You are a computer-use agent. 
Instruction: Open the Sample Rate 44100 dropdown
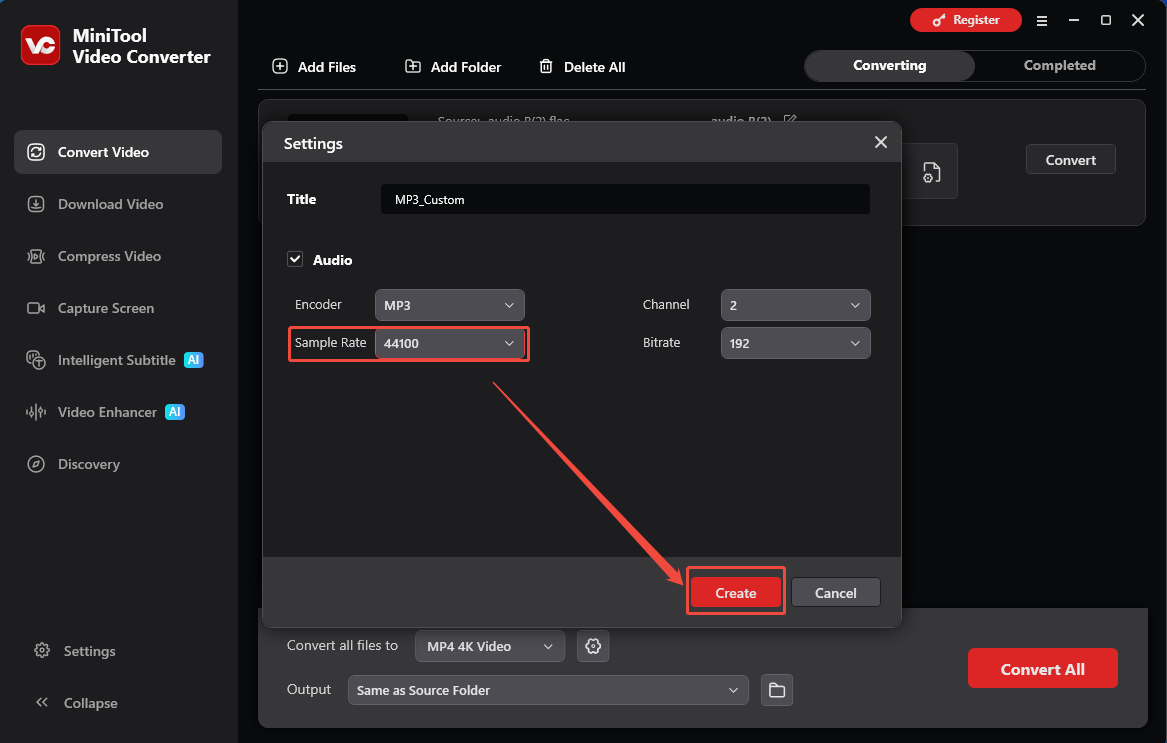[x=450, y=343]
